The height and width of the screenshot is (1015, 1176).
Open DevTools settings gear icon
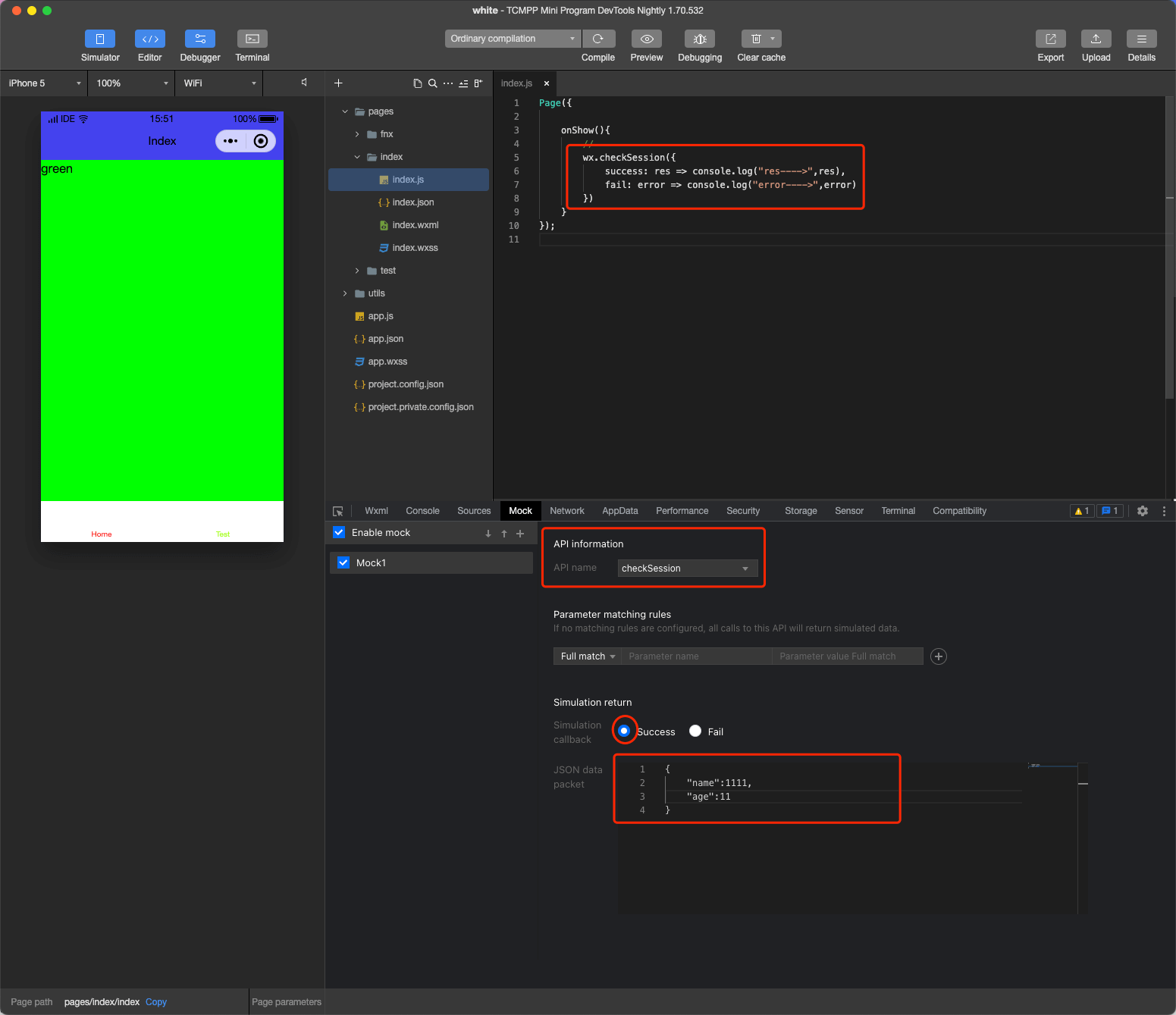pyautogui.click(x=1142, y=511)
